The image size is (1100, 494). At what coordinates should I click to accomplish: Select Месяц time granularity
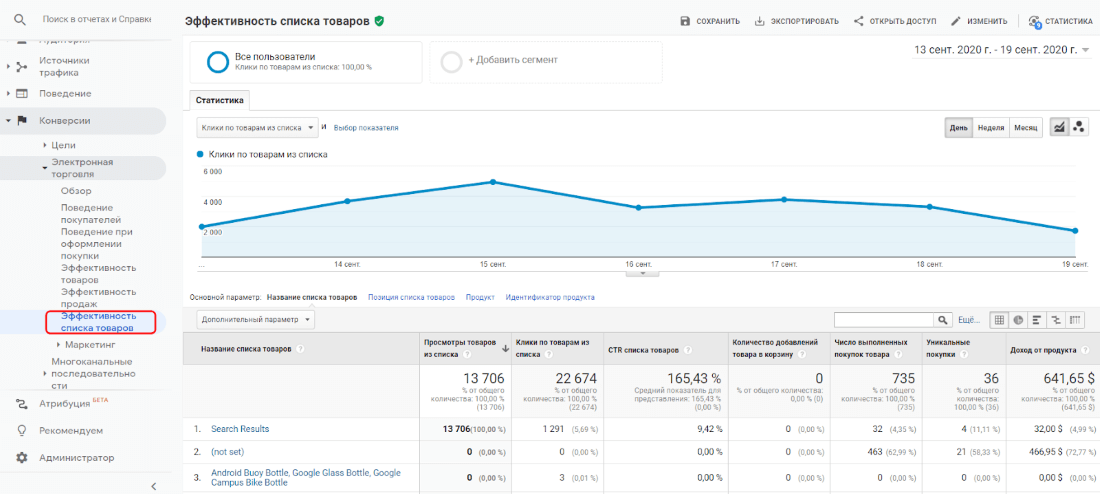pos(1025,128)
